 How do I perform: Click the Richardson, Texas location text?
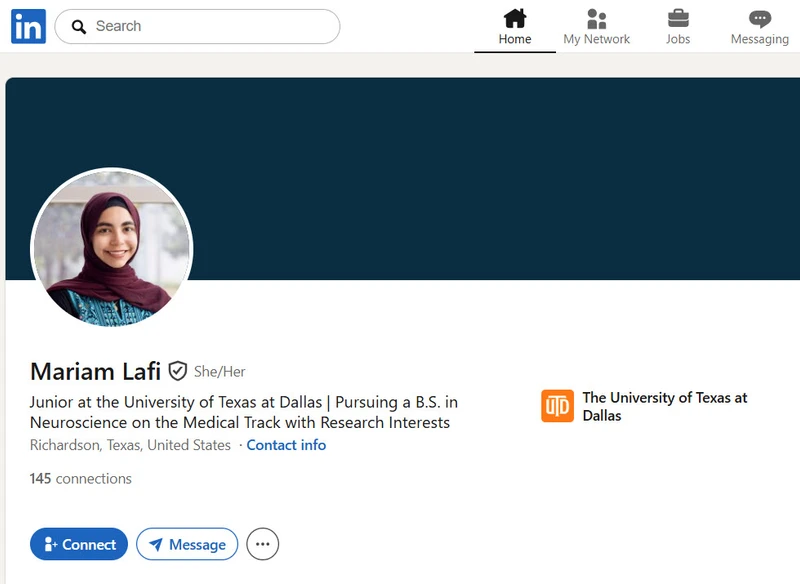[x=130, y=445]
